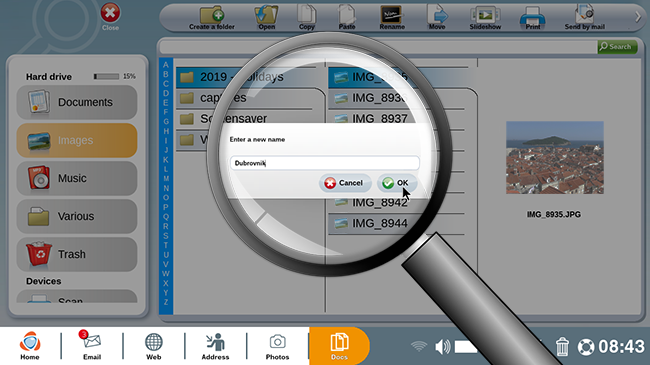Open the Various category in sidebar
This screenshot has height=365, width=650.
[77, 217]
